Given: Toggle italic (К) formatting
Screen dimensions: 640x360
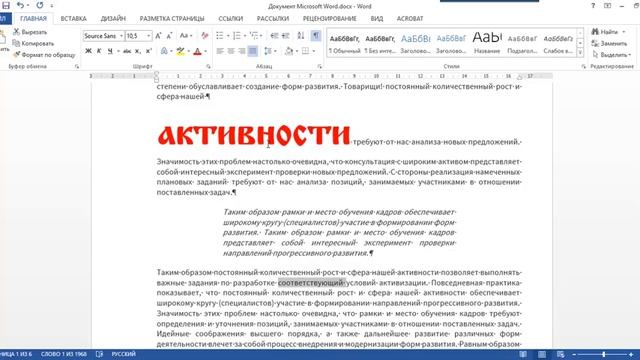Looking at the screenshot, I should pyautogui.click(x=99, y=51).
